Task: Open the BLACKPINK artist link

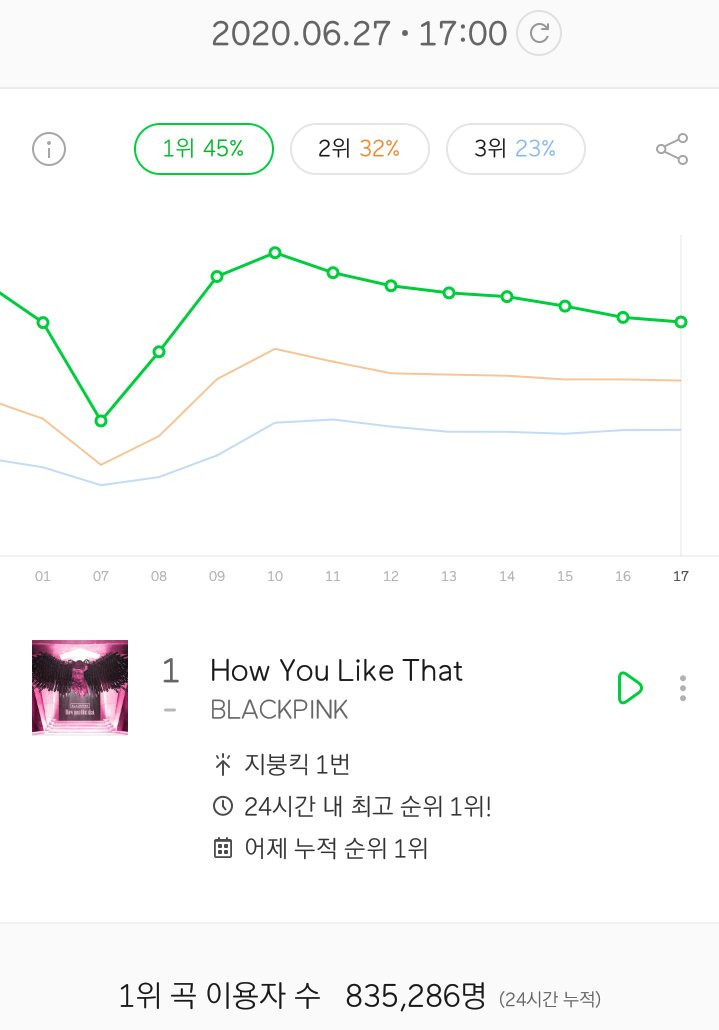Action: (x=279, y=710)
